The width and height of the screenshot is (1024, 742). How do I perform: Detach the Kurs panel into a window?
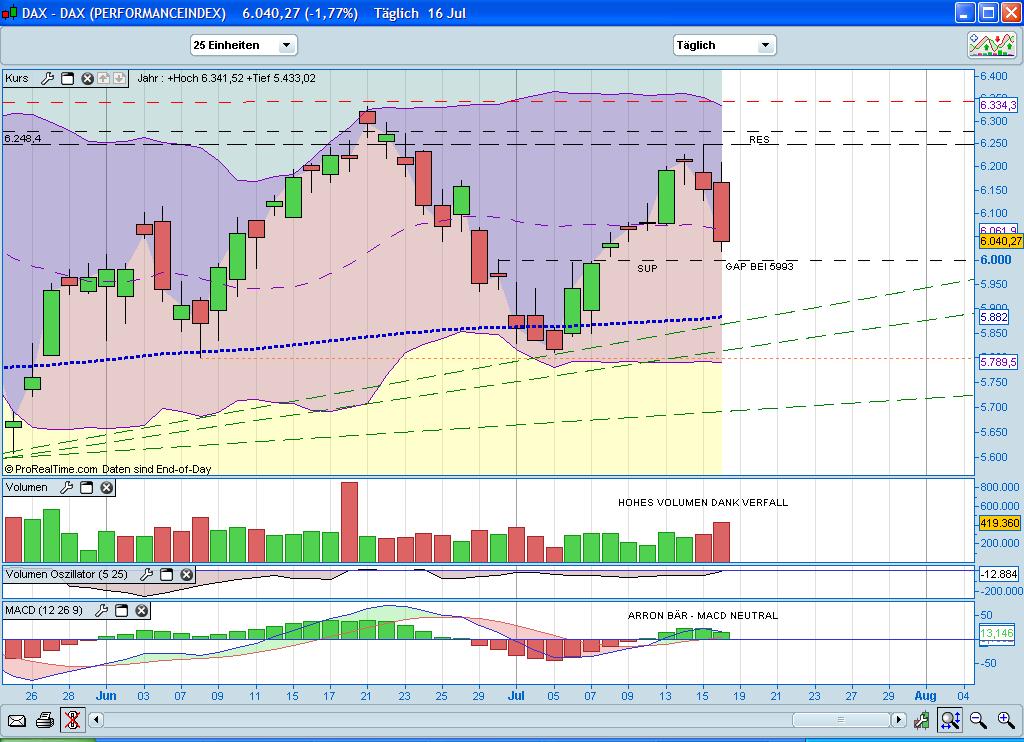pos(67,78)
